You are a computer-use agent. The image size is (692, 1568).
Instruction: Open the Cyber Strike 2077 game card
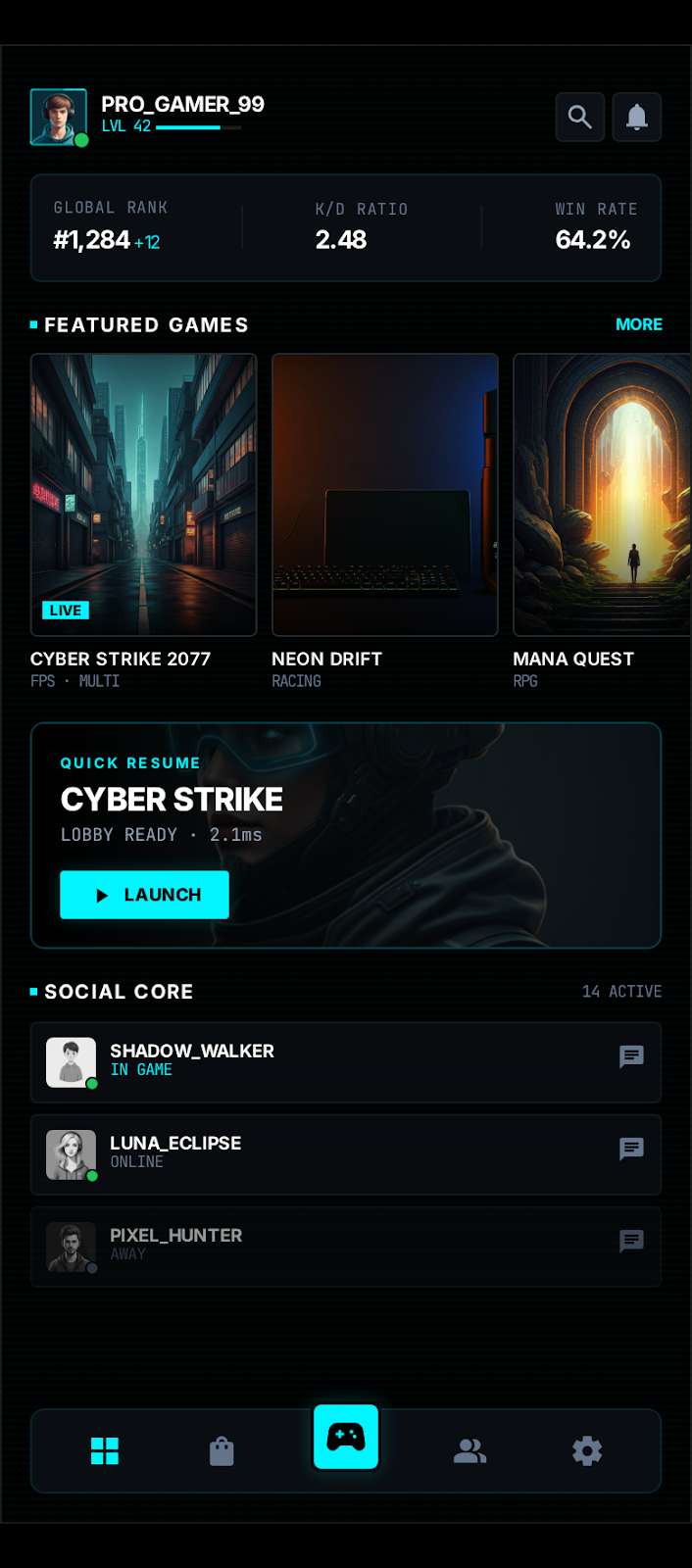[x=144, y=495]
